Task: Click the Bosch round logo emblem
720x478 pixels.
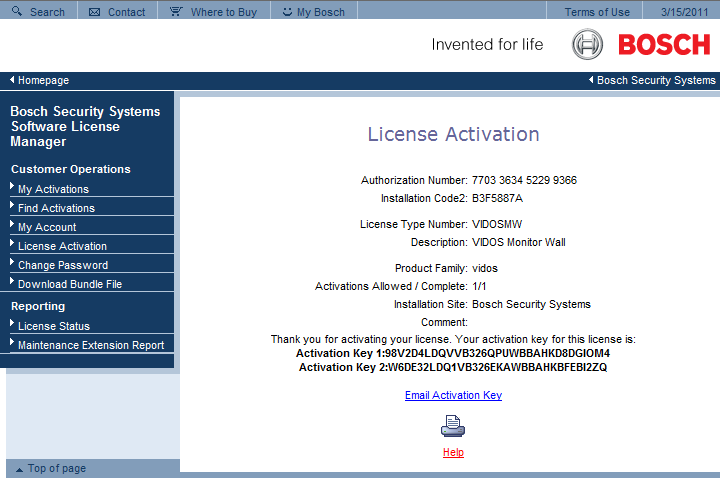Action: pyautogui.click(x=587, y=44)
